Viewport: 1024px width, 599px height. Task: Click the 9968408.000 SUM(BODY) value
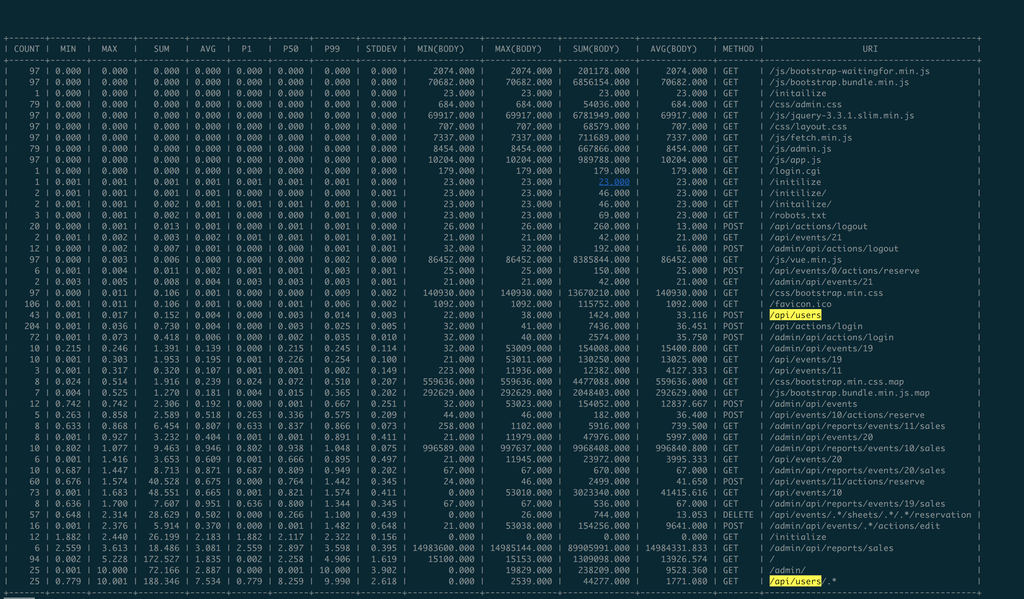coord(601,449)
